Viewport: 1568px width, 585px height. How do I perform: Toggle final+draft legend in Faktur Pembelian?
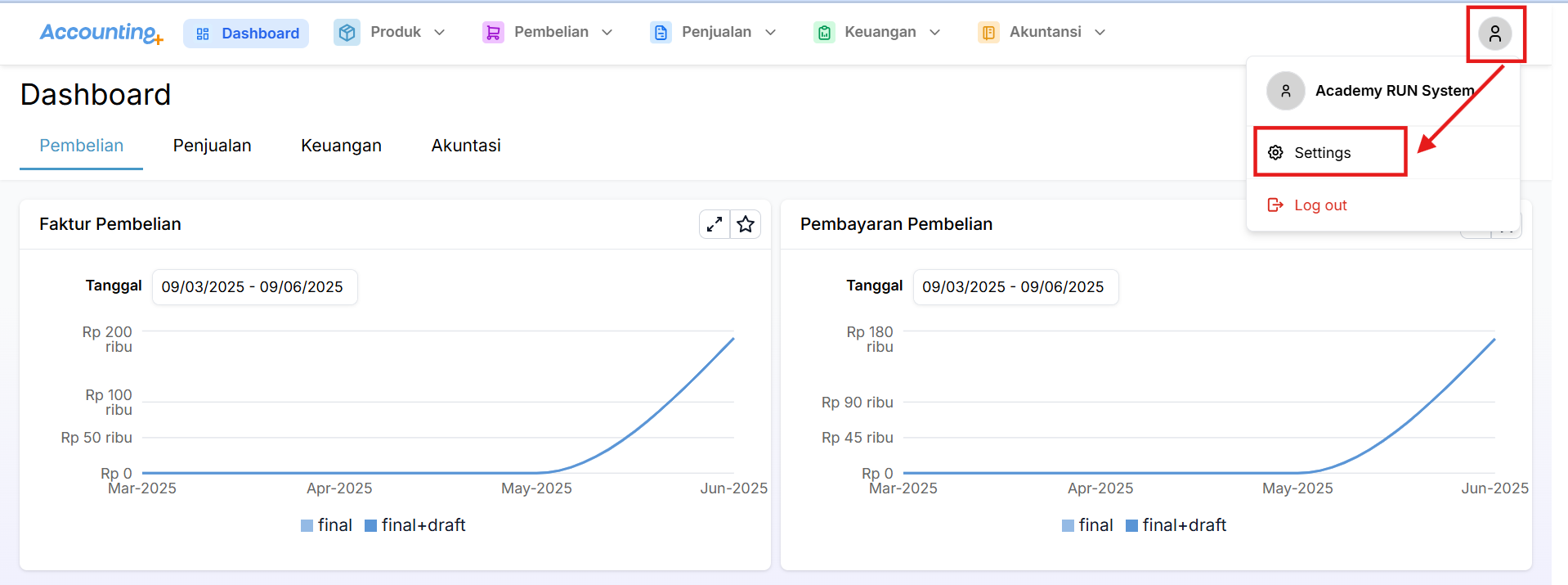tap(415, 525)
